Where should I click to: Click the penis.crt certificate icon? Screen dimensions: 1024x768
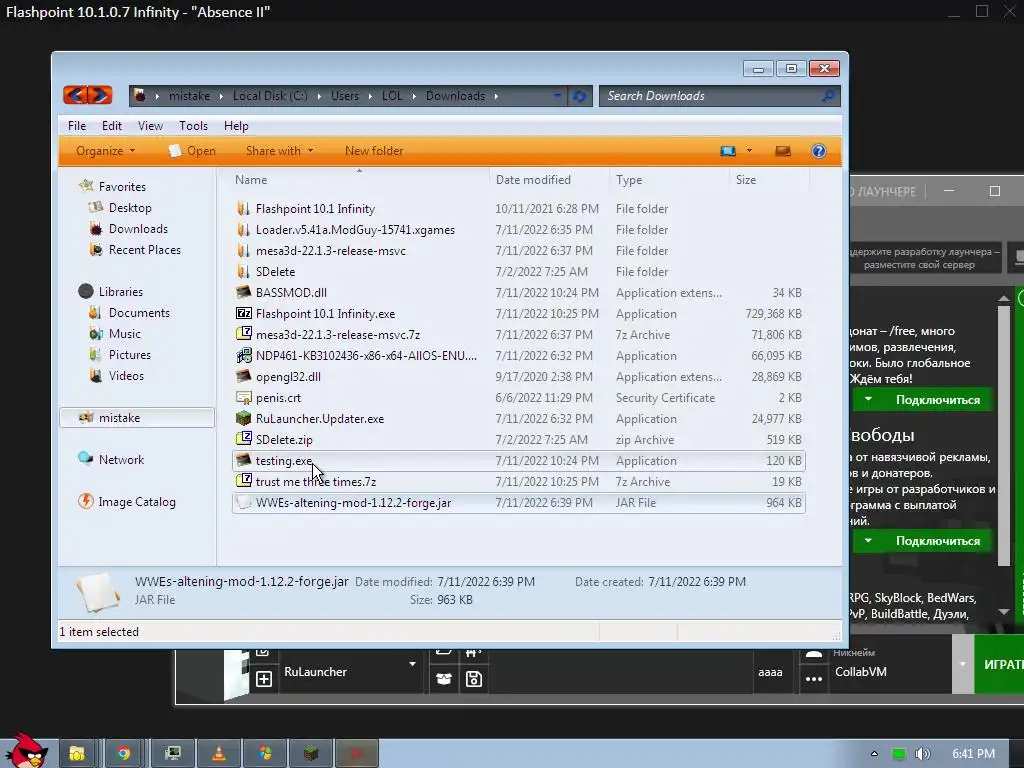244,398
